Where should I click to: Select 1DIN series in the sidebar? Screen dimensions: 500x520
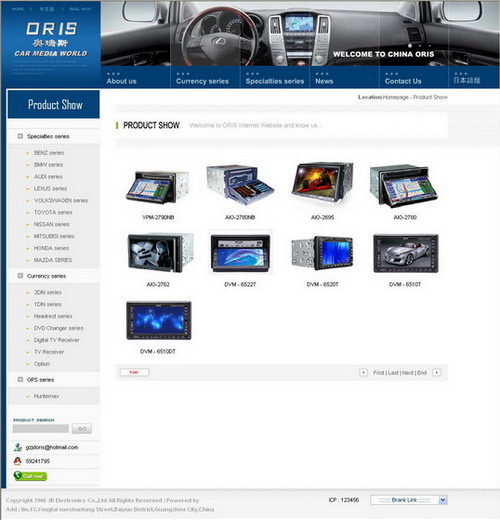click(x=48, y=304)
